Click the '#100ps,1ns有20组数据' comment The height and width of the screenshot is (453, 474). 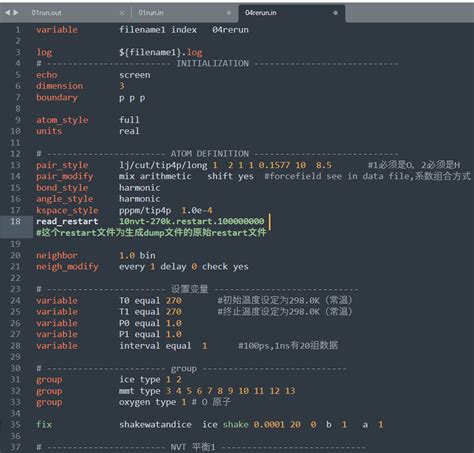(288, 346)
